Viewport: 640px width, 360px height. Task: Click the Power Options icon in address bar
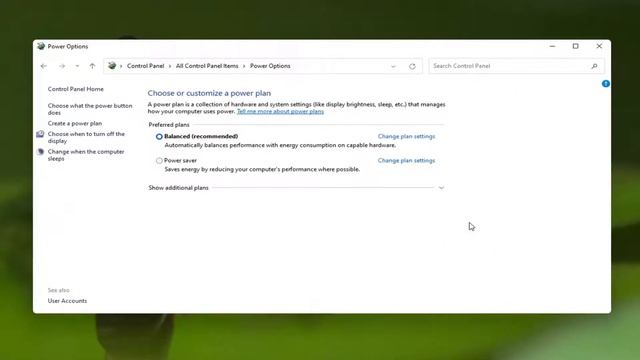(x=112, y=66)
